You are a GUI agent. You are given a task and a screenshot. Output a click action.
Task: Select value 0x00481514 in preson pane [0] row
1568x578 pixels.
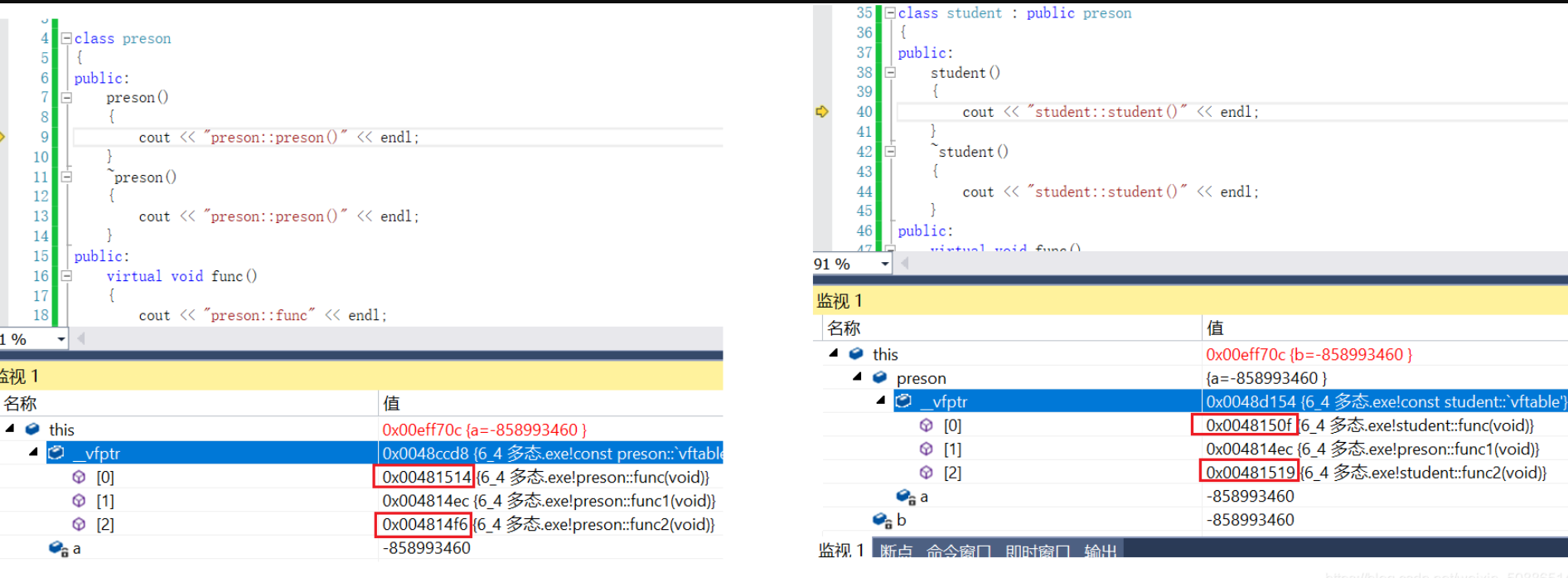coord(426,477)
